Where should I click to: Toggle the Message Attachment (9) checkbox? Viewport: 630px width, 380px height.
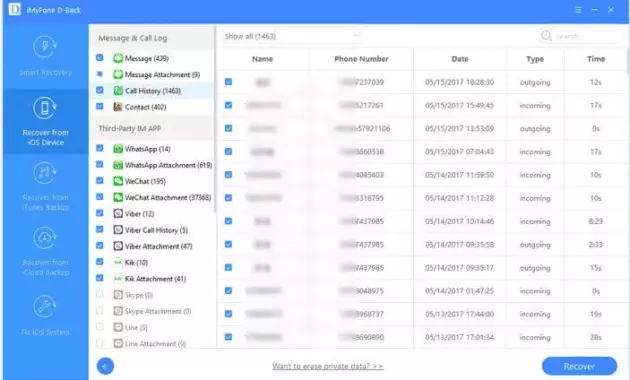point(100,74)
